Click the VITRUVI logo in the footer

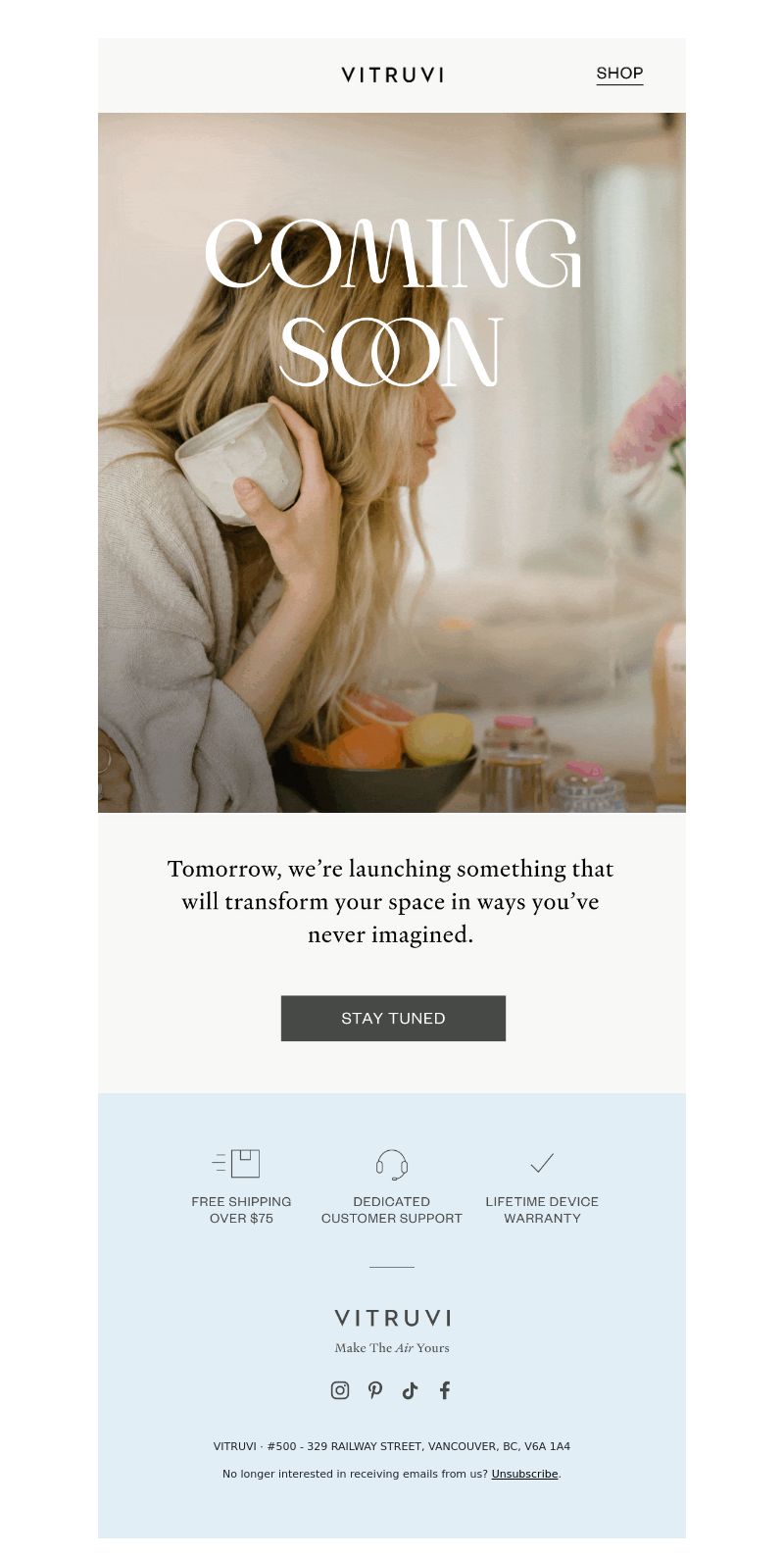click(x=392, y=1318)
